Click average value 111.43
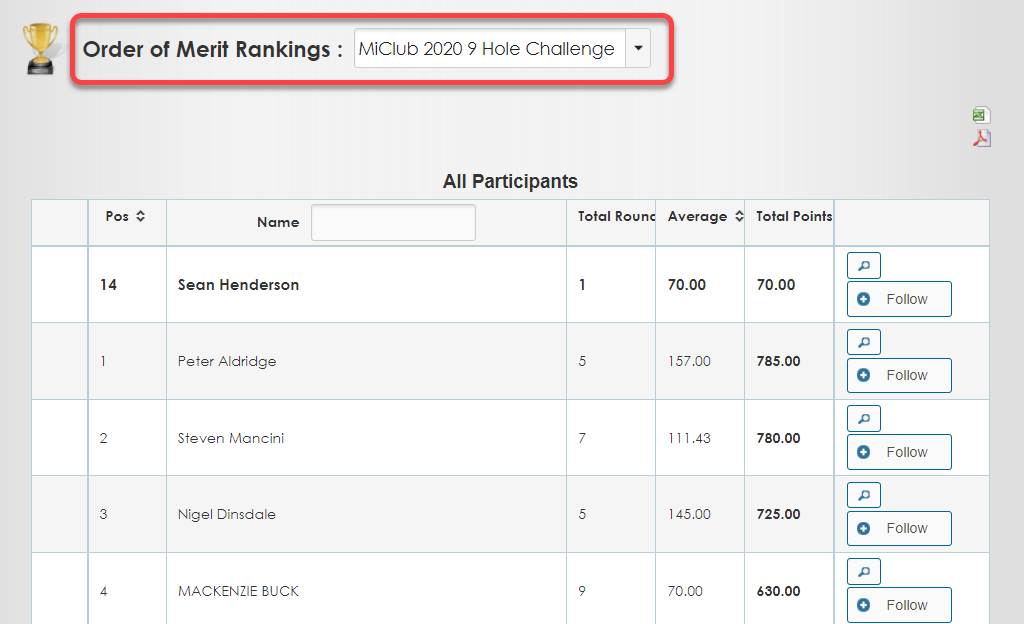The height and width of the screenshot is (624, 1024). point(689,438)
